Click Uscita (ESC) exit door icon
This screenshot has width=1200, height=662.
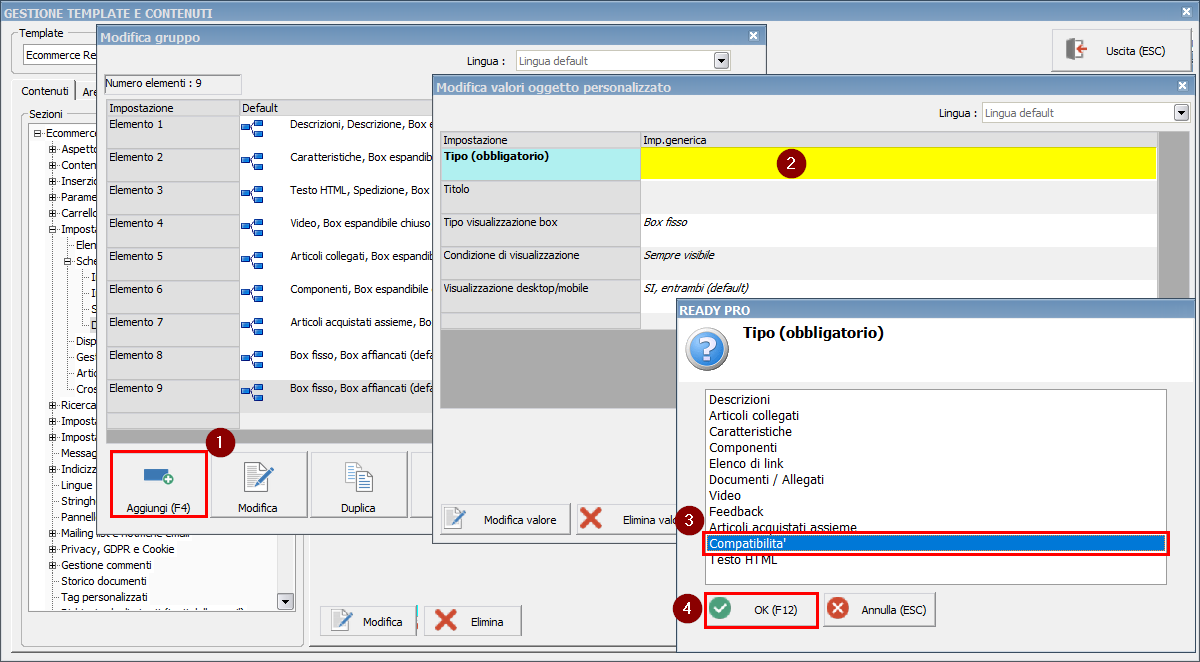[1076, 50]
